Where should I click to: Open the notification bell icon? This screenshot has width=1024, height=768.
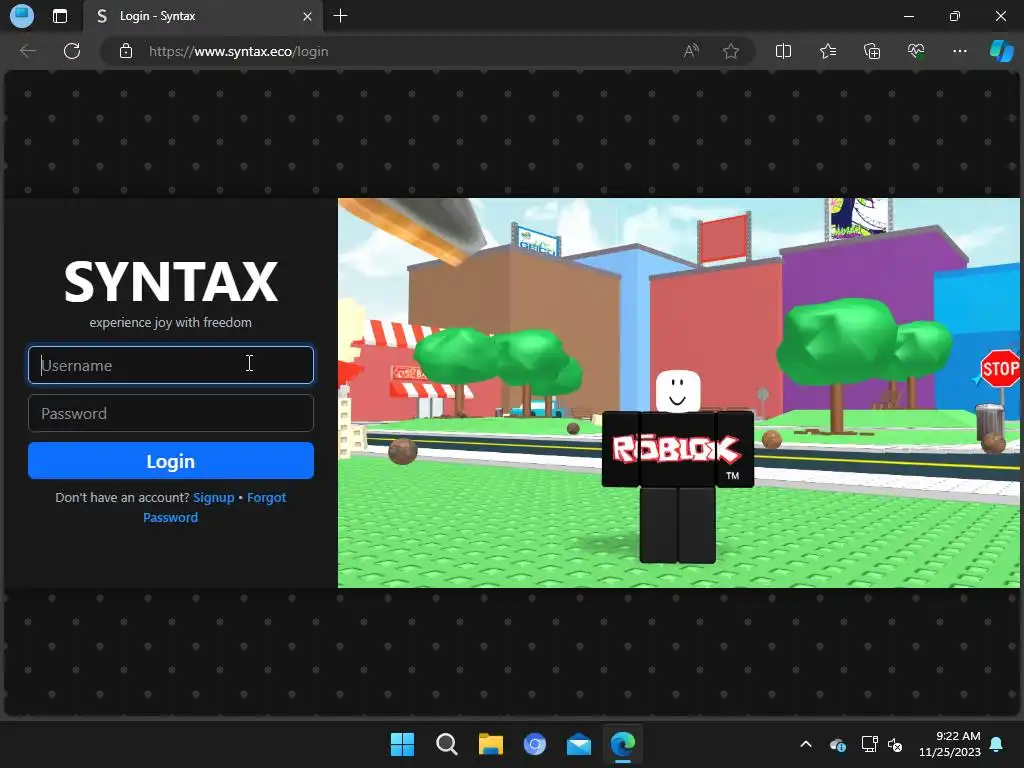(997, 744)
